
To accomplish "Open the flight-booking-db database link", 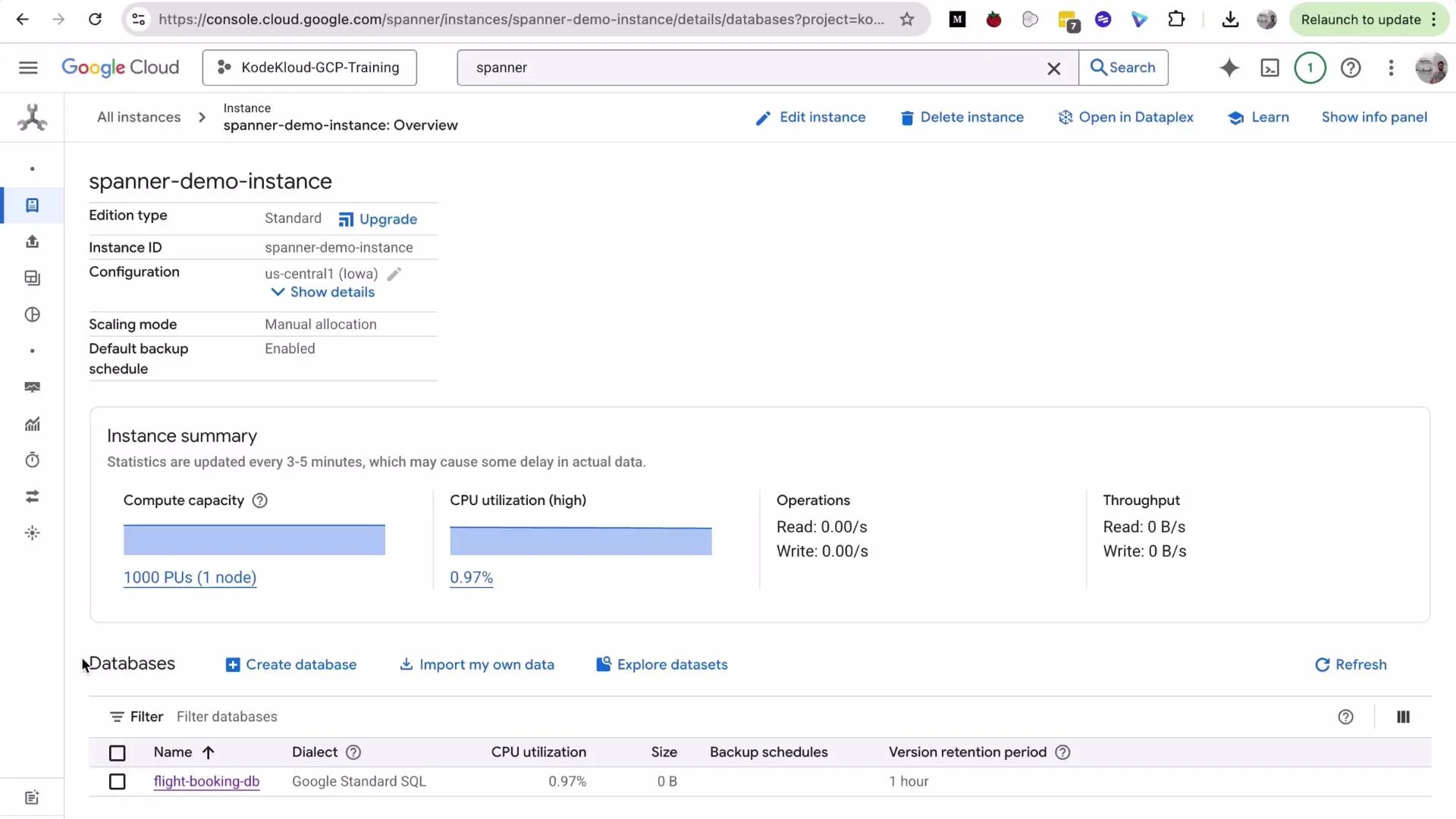I will click(x=206, y=782).
